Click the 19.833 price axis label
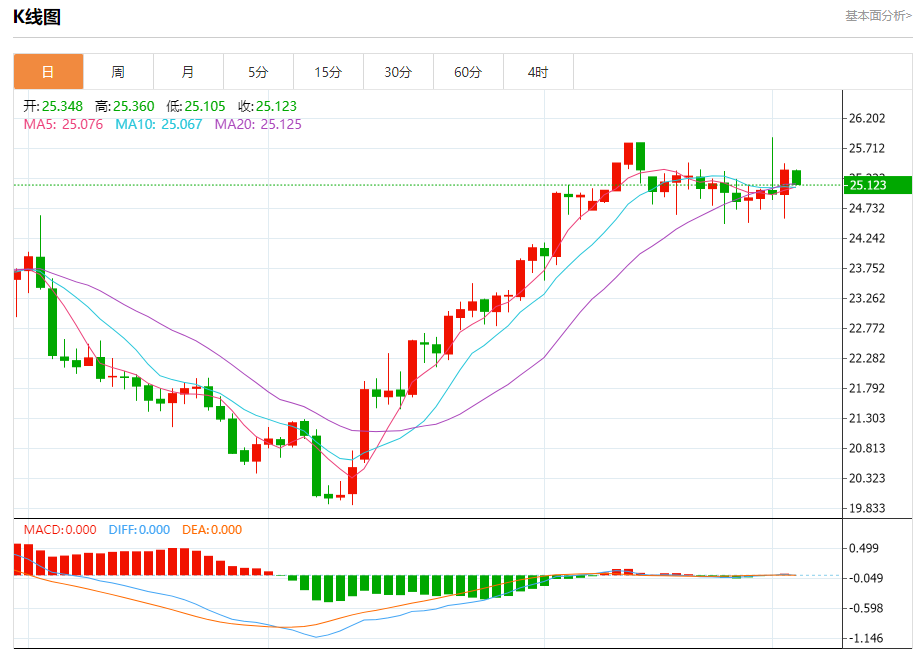Viewport: 924px width, 649px height. 867,508
